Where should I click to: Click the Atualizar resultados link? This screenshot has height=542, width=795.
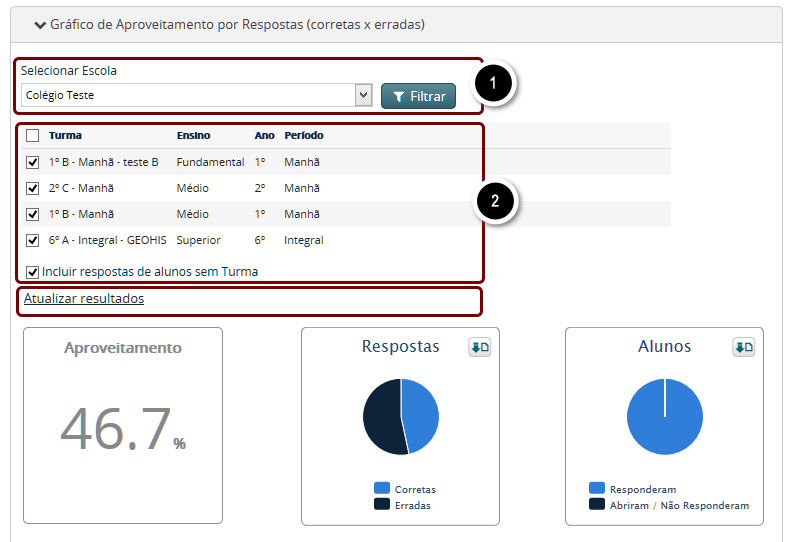84,299
